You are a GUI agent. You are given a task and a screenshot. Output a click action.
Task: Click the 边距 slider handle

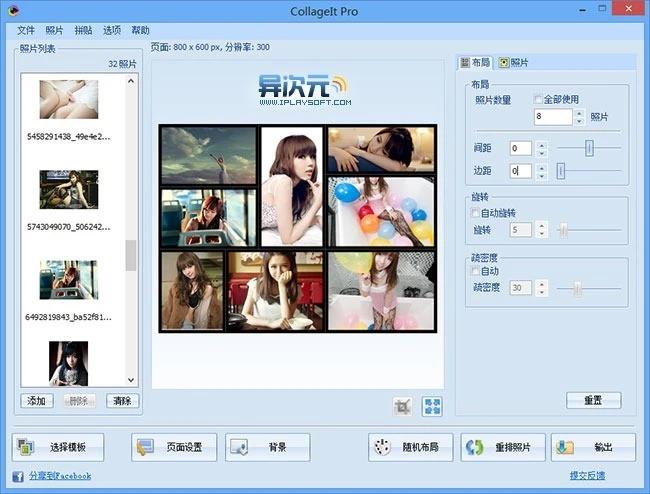pyautogui.click(x=560, y=171)
